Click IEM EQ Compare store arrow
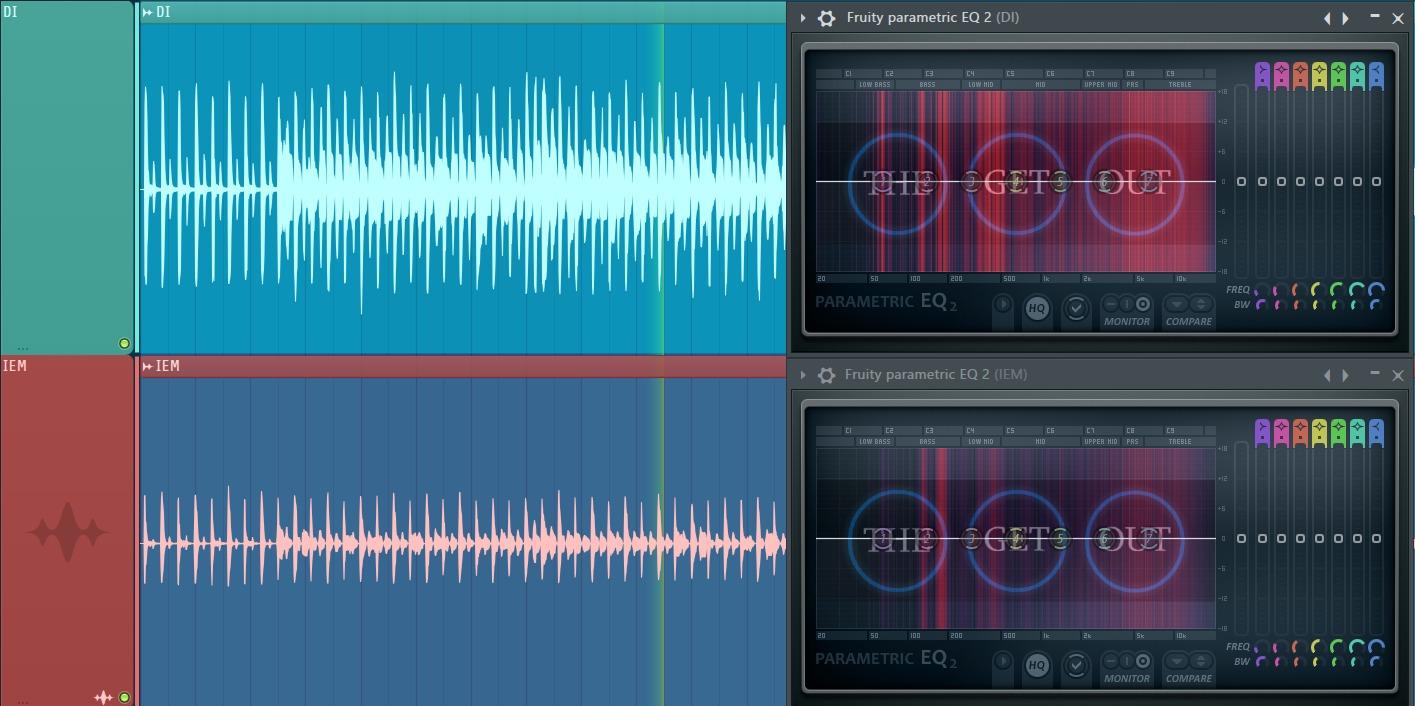This screenshot has height=706, width=1415. pyautogui.click(x=1177, y=660)
